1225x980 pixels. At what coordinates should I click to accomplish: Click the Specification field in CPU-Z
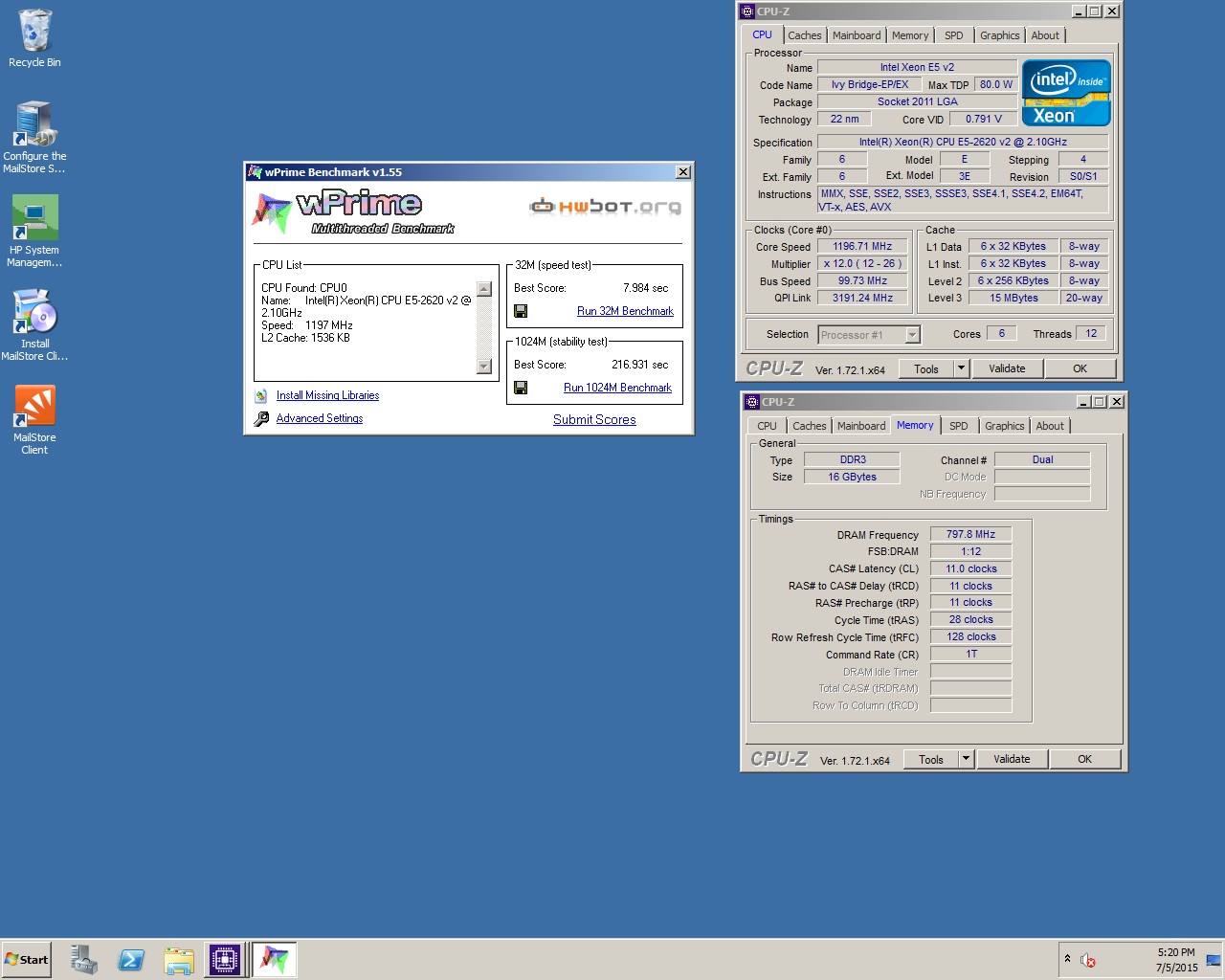click(963, 142)
